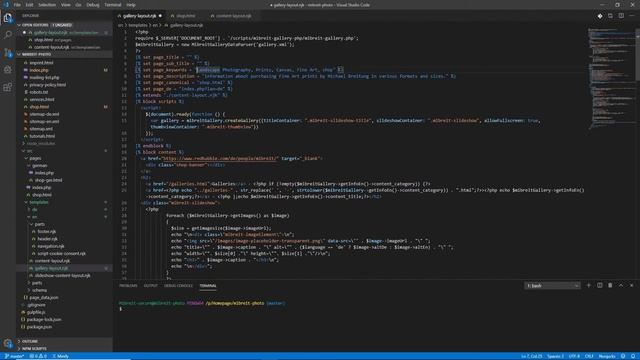Open the Help menu

tap(131, 5)
